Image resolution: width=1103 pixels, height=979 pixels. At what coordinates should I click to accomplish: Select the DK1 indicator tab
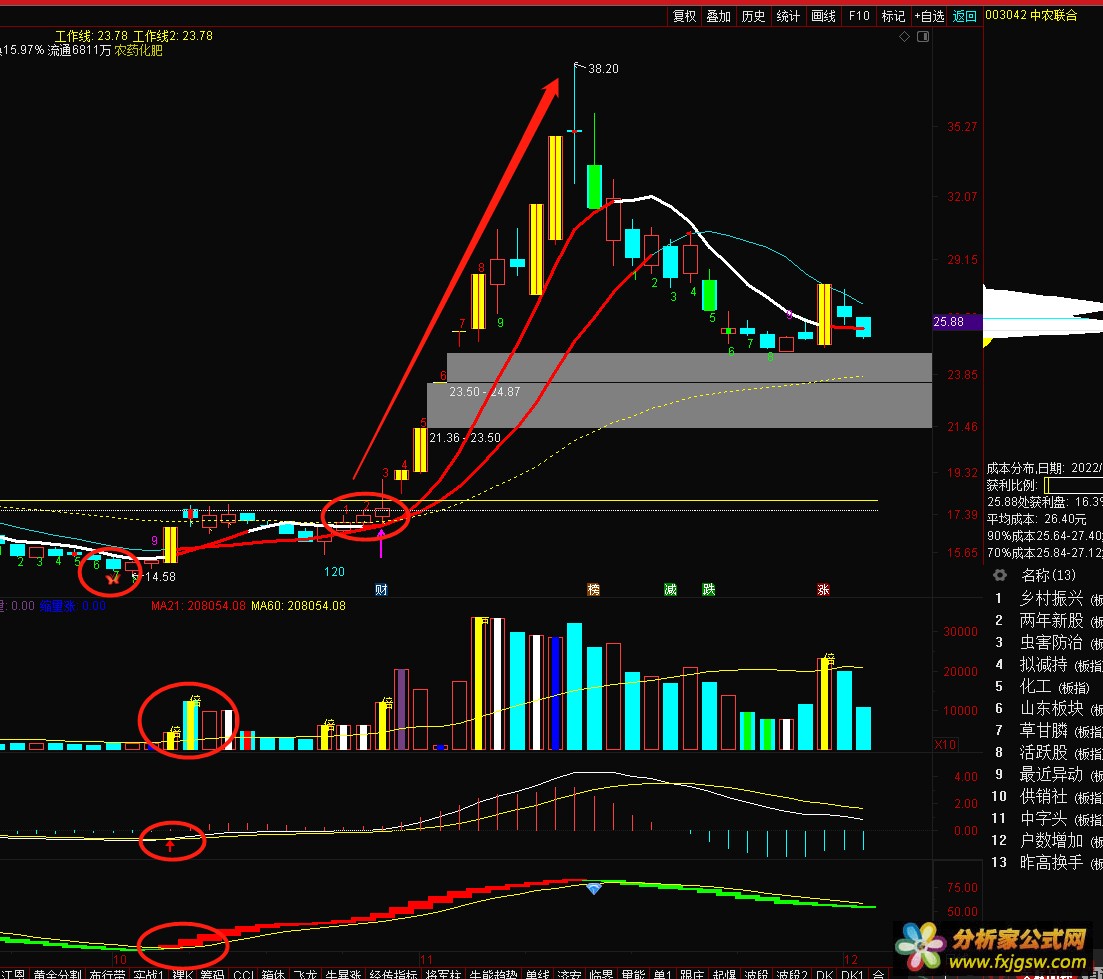[x=853, y=973]
